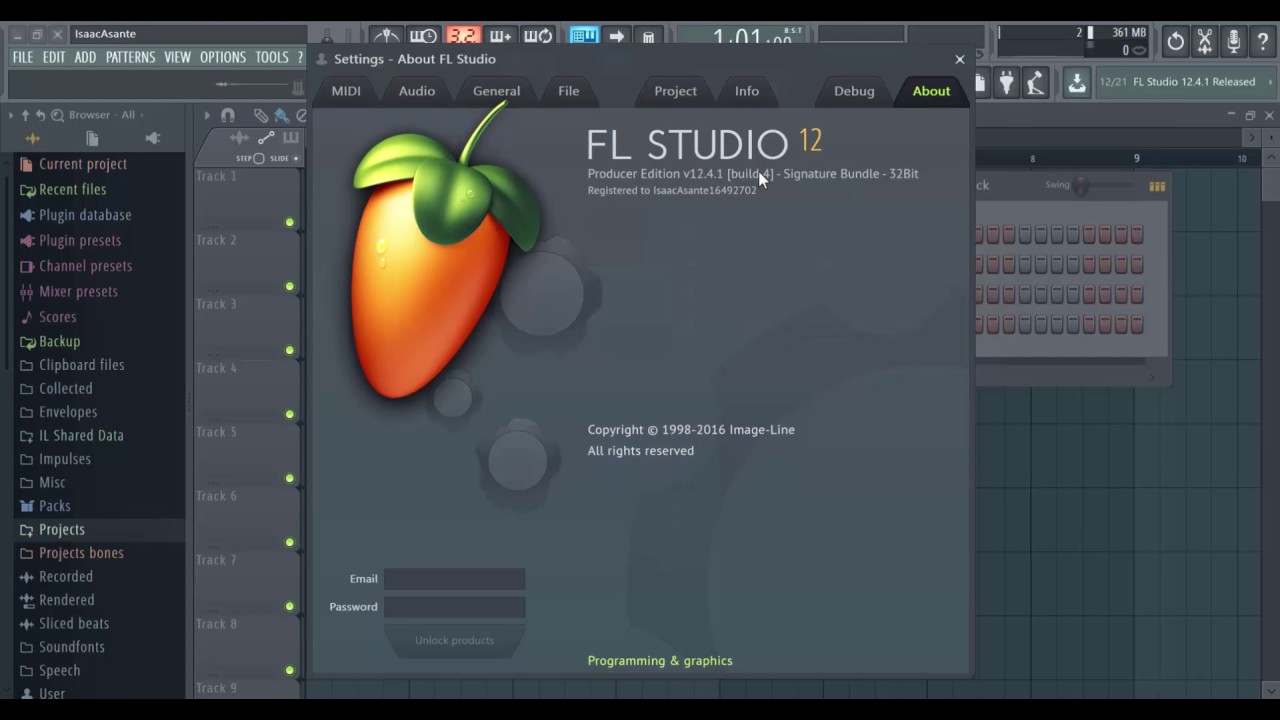This screenshot has height=720, width=1280.
Task: Switch playlist clip focus to pattern clips
Action: 291,138
